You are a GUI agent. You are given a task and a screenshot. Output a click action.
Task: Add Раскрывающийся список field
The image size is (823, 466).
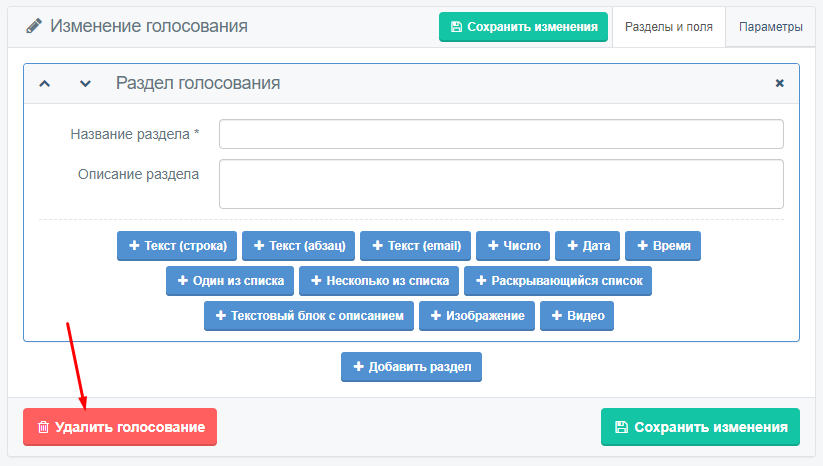(558, 281)
